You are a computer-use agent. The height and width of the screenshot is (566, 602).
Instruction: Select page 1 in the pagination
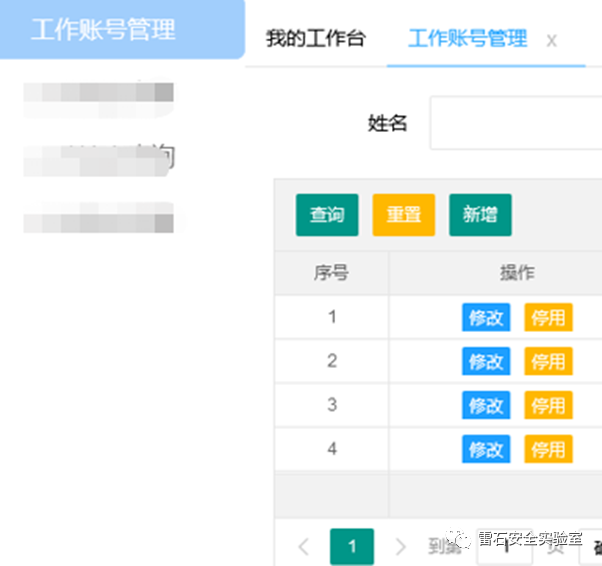(x=352, y=546)
